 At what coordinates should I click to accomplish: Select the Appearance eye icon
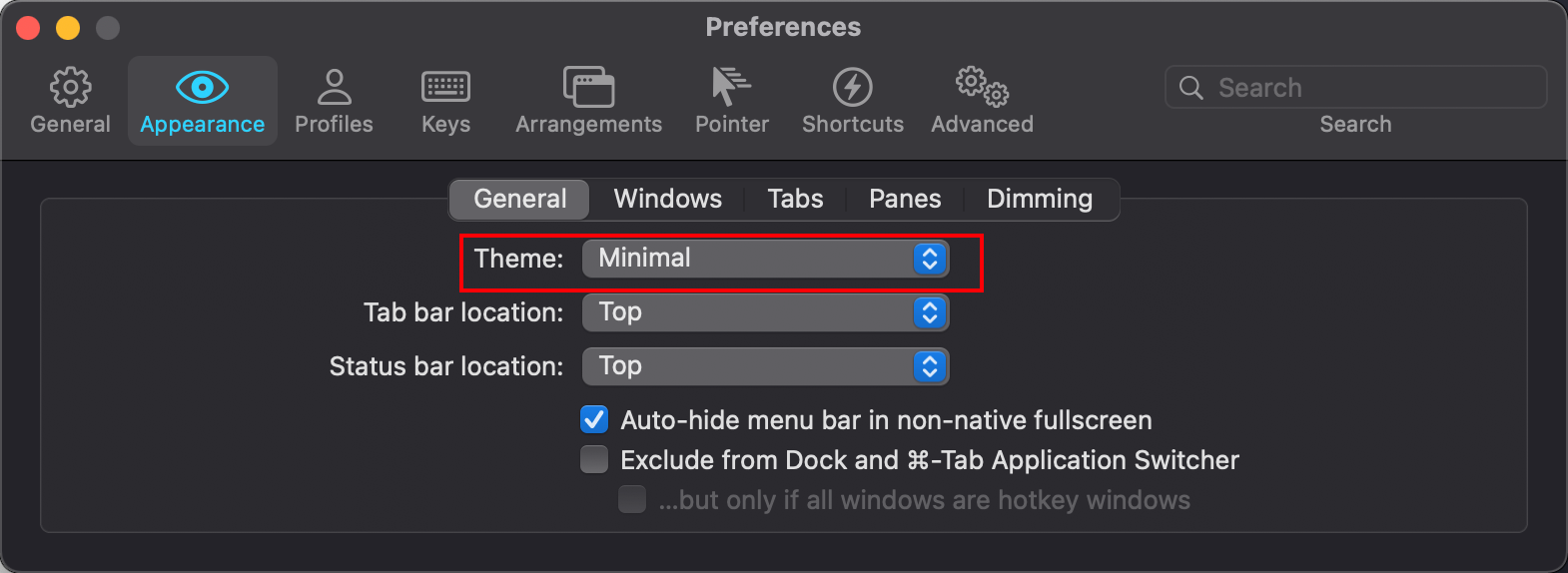pos(202,88)
